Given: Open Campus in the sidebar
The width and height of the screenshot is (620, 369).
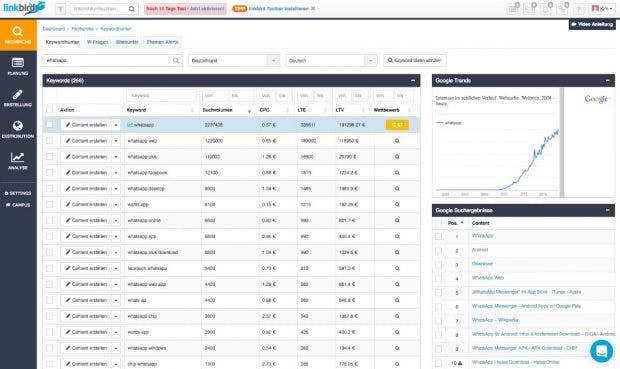Looking at the screenshot, I should tap(18, 205).
